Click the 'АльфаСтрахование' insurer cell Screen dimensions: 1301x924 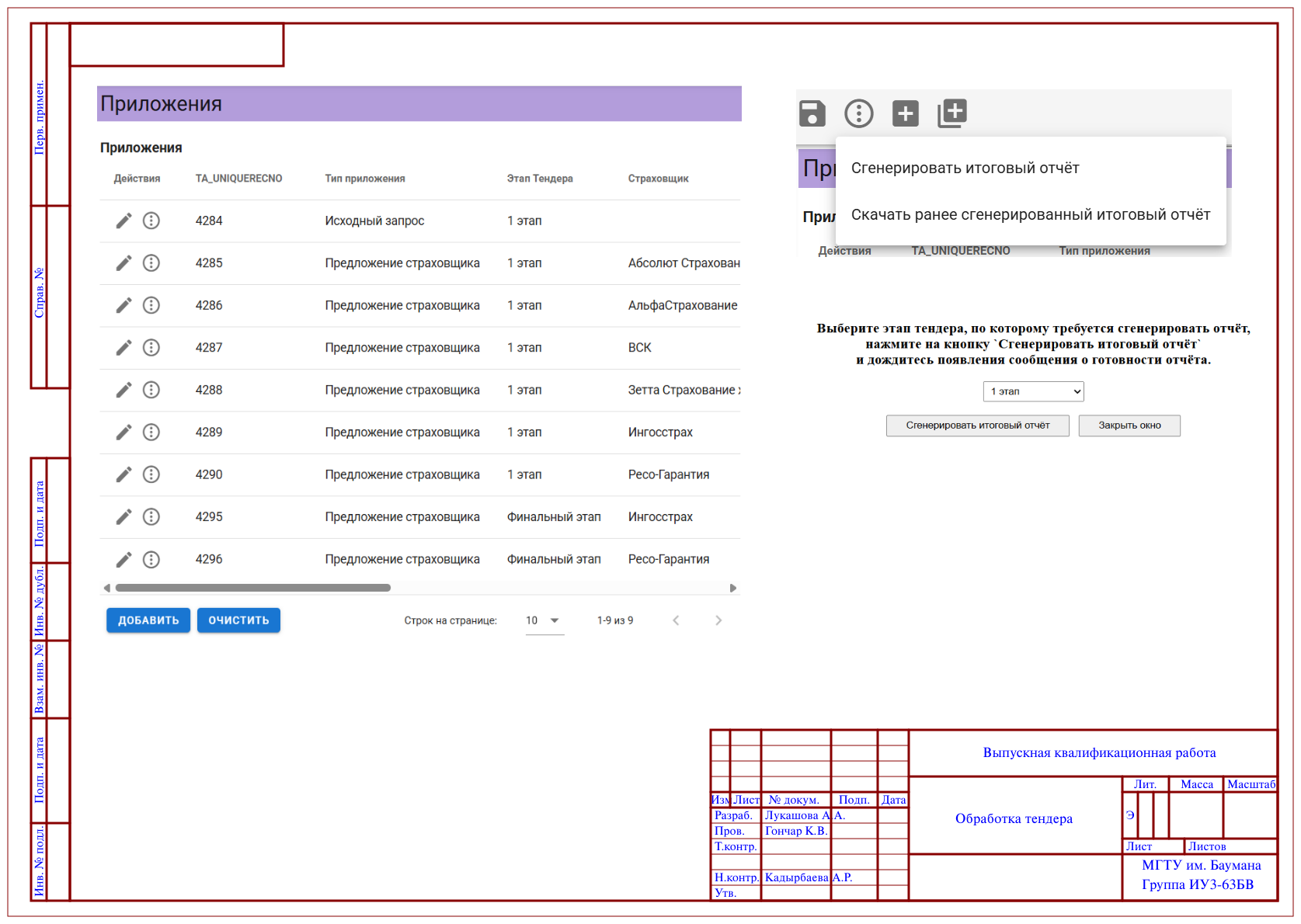[683, 305]
